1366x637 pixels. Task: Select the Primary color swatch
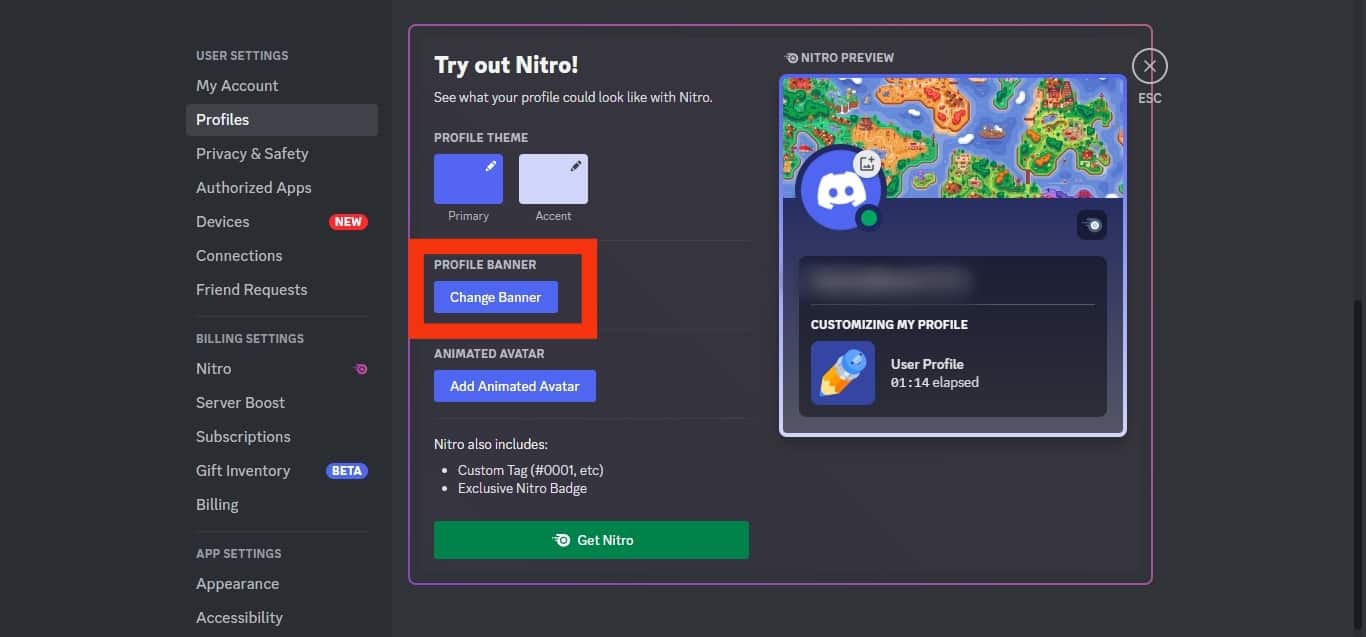[x=467, y=178]
